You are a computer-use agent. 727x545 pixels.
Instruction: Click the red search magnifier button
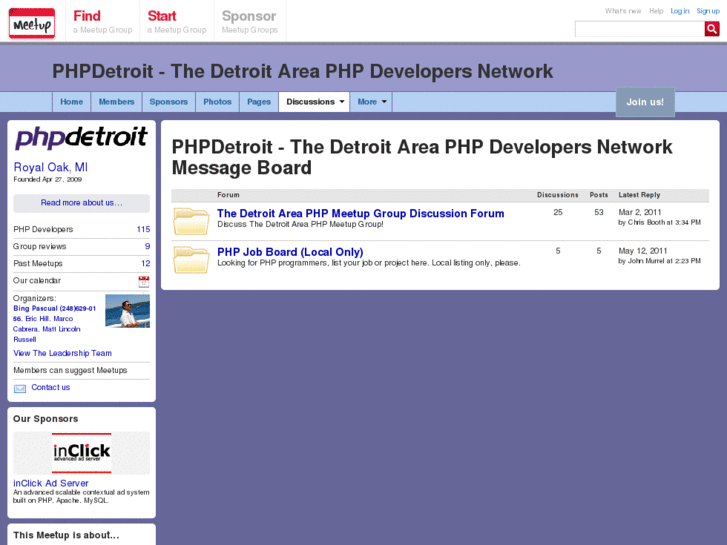[712, 29]
